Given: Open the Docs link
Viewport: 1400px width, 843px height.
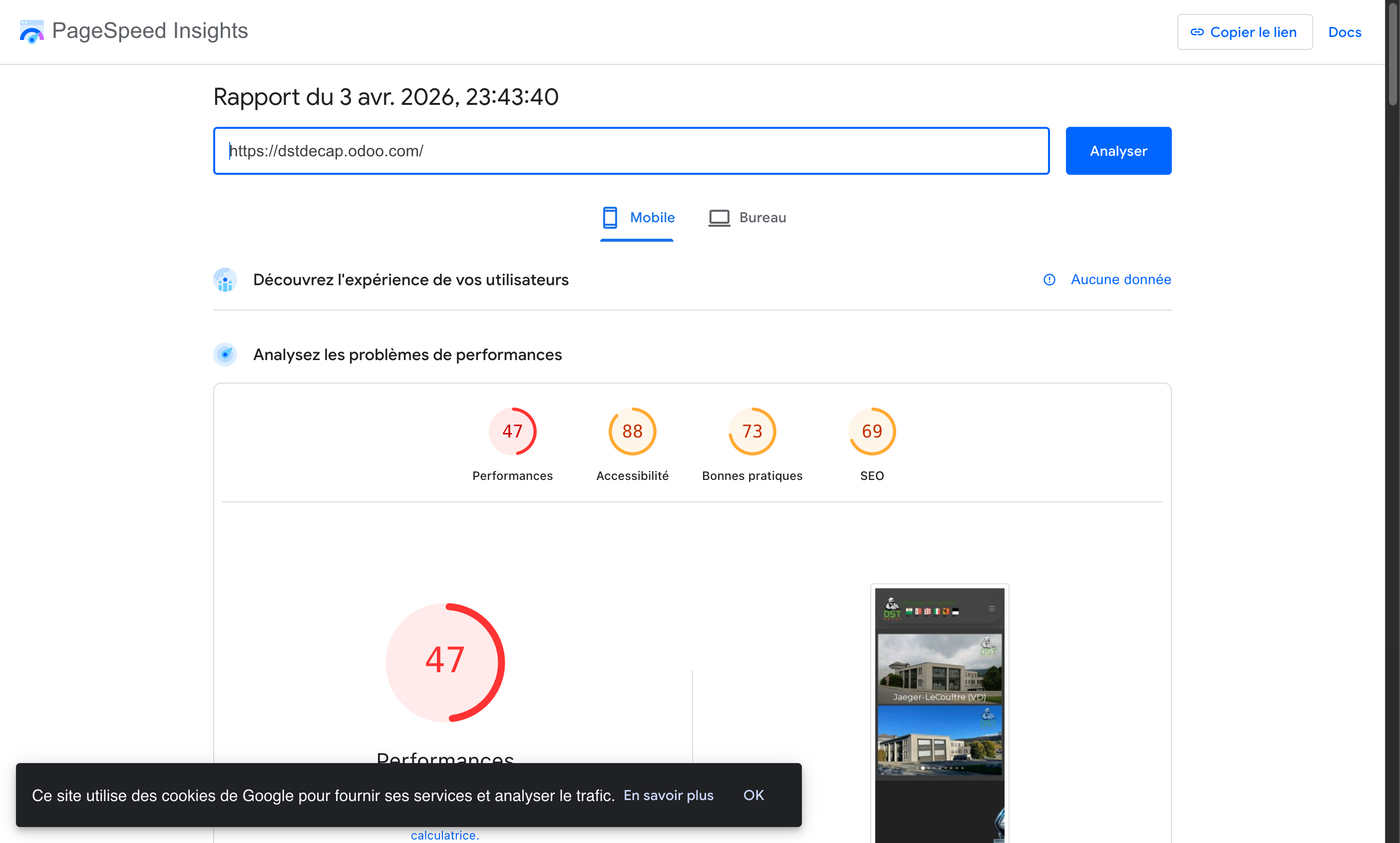Looking at the screenshot, I should (x=1345, y=32).
